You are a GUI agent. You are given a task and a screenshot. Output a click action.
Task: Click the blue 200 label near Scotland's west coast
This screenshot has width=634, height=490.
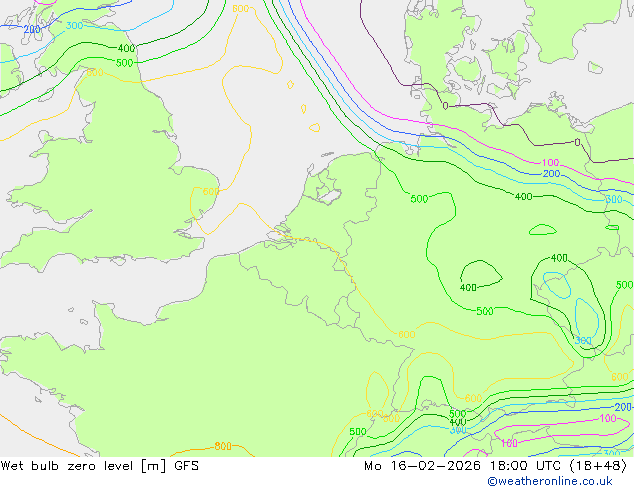(x=32, y=29)
